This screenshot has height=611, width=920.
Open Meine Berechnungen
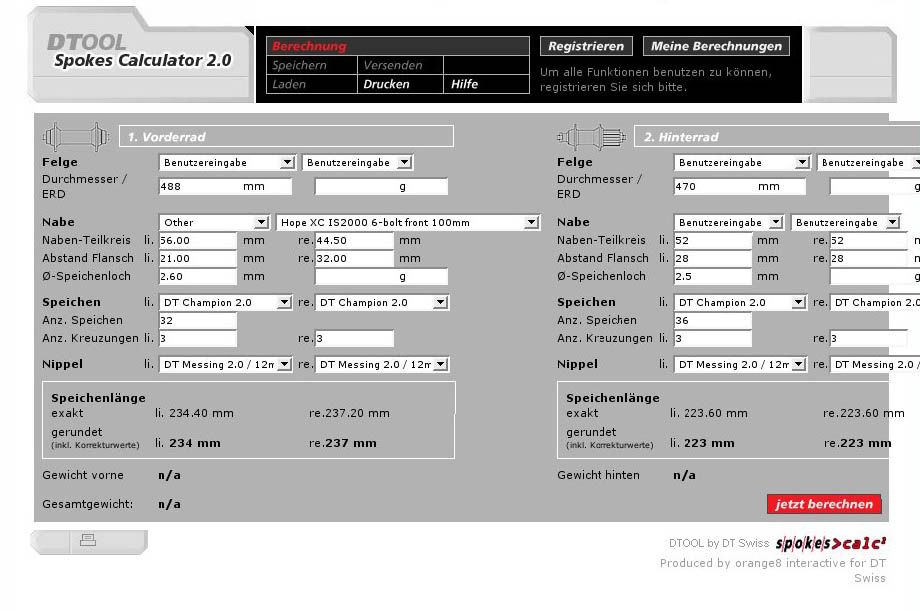click(716, 46)
